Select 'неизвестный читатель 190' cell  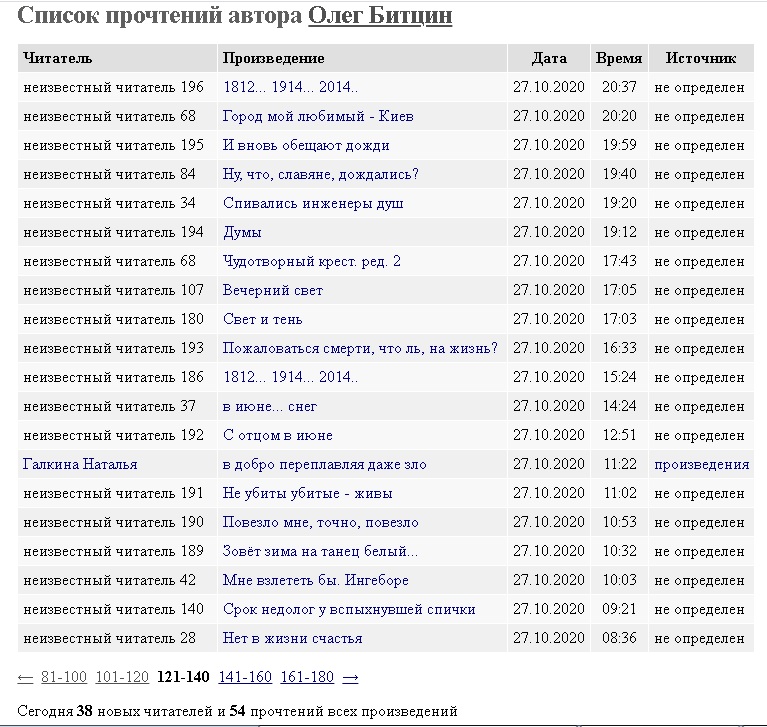pyautogui.click(x=117, y=523)
